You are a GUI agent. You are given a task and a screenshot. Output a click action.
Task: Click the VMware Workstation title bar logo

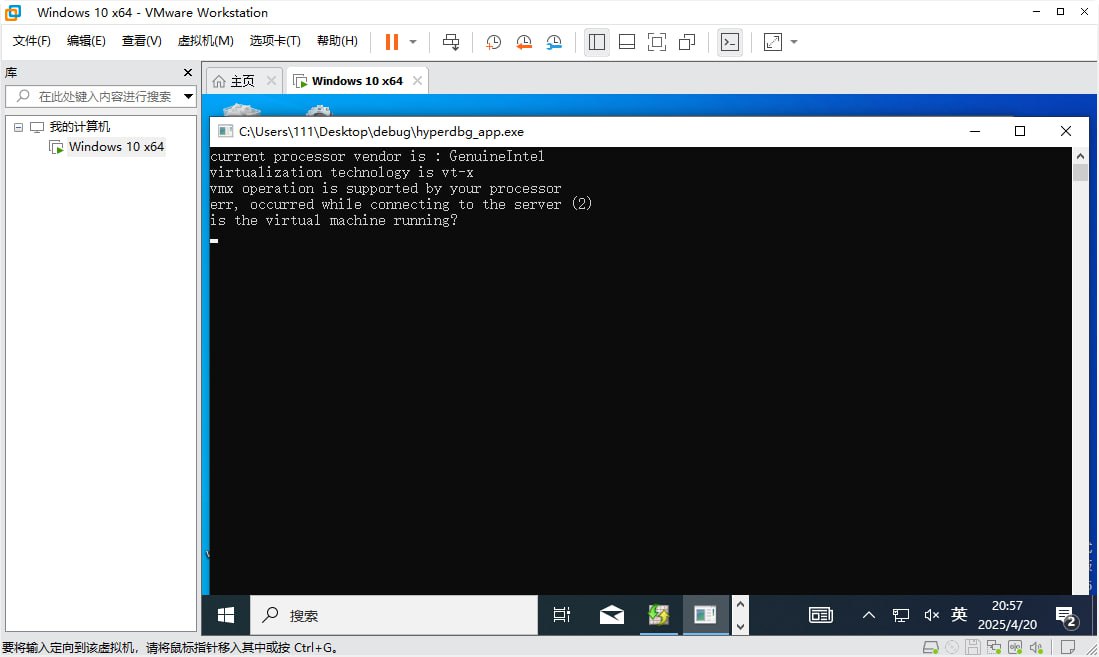point(13,13)
